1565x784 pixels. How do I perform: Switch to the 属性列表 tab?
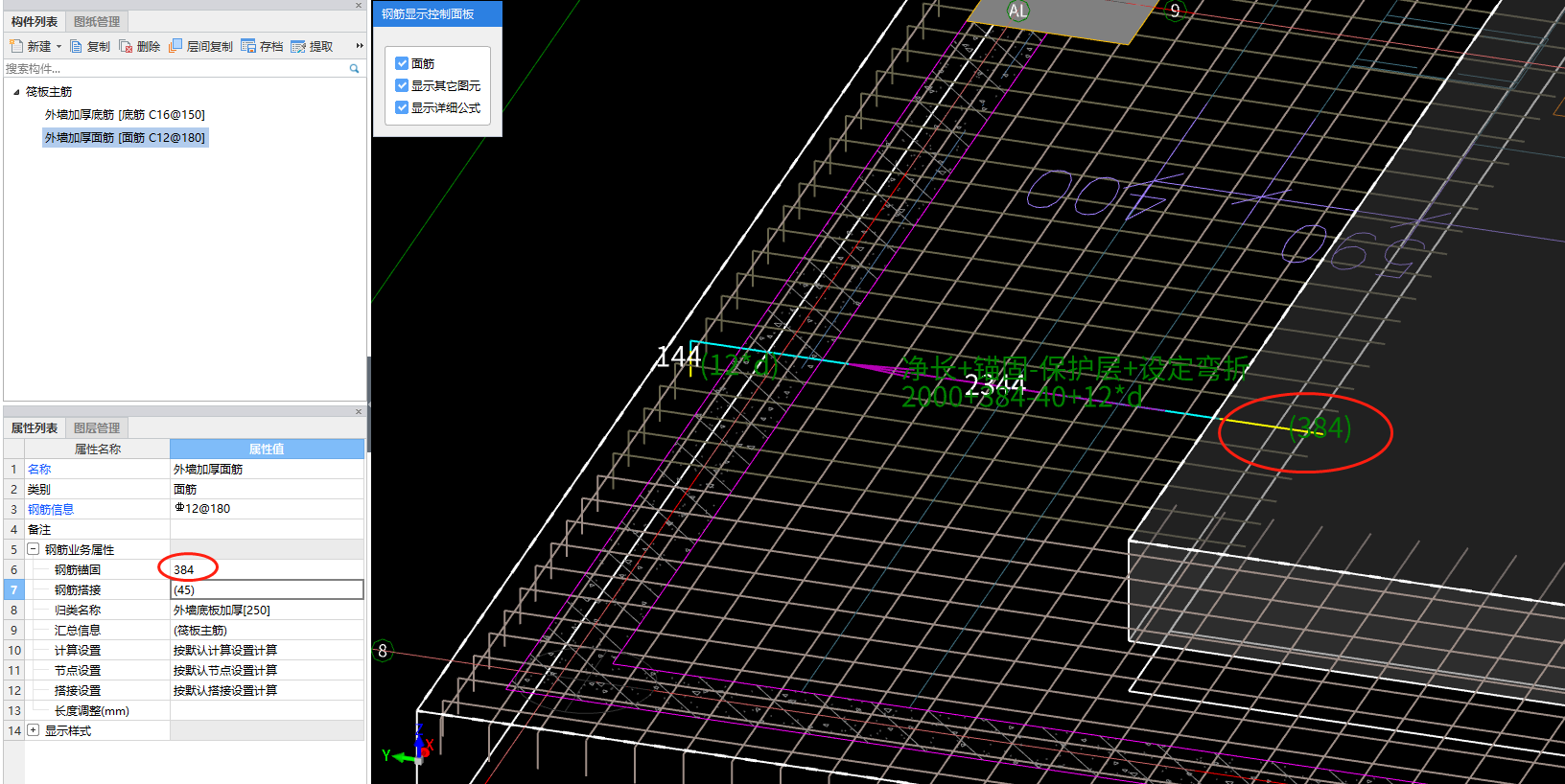click(35, 427)
